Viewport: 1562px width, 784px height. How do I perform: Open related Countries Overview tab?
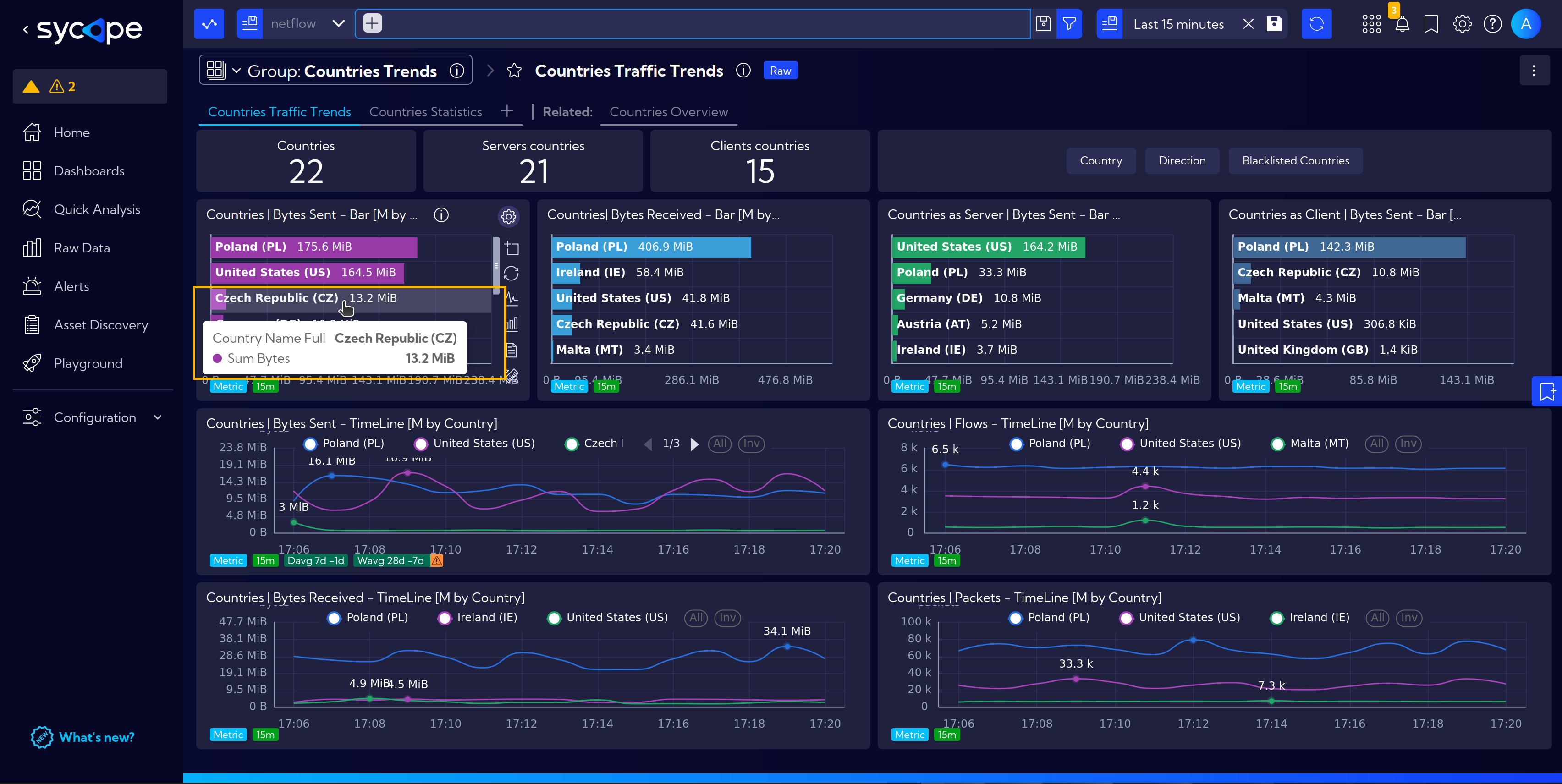coord(668,111)
